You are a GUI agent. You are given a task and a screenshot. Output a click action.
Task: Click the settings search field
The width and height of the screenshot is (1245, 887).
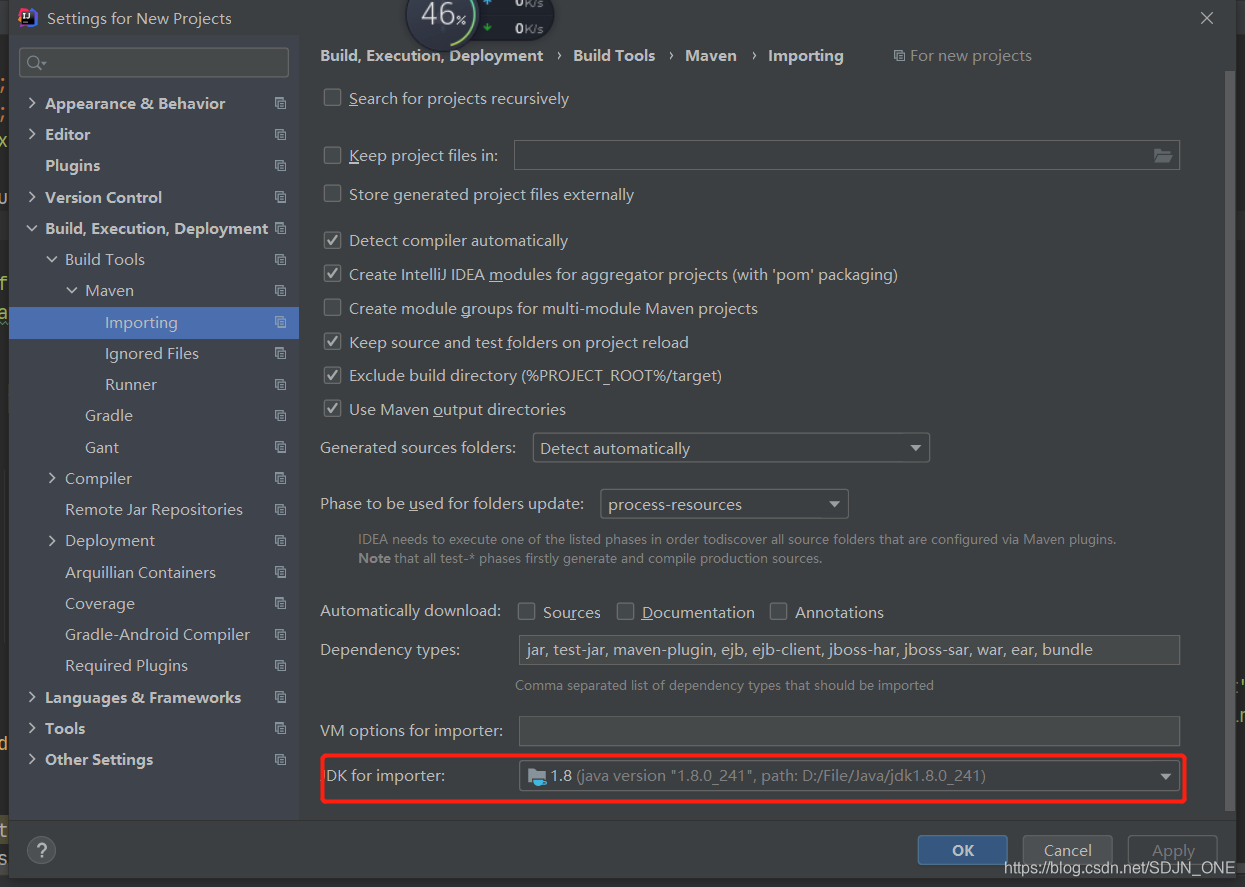pyautogui.click(x=154, y=63)
